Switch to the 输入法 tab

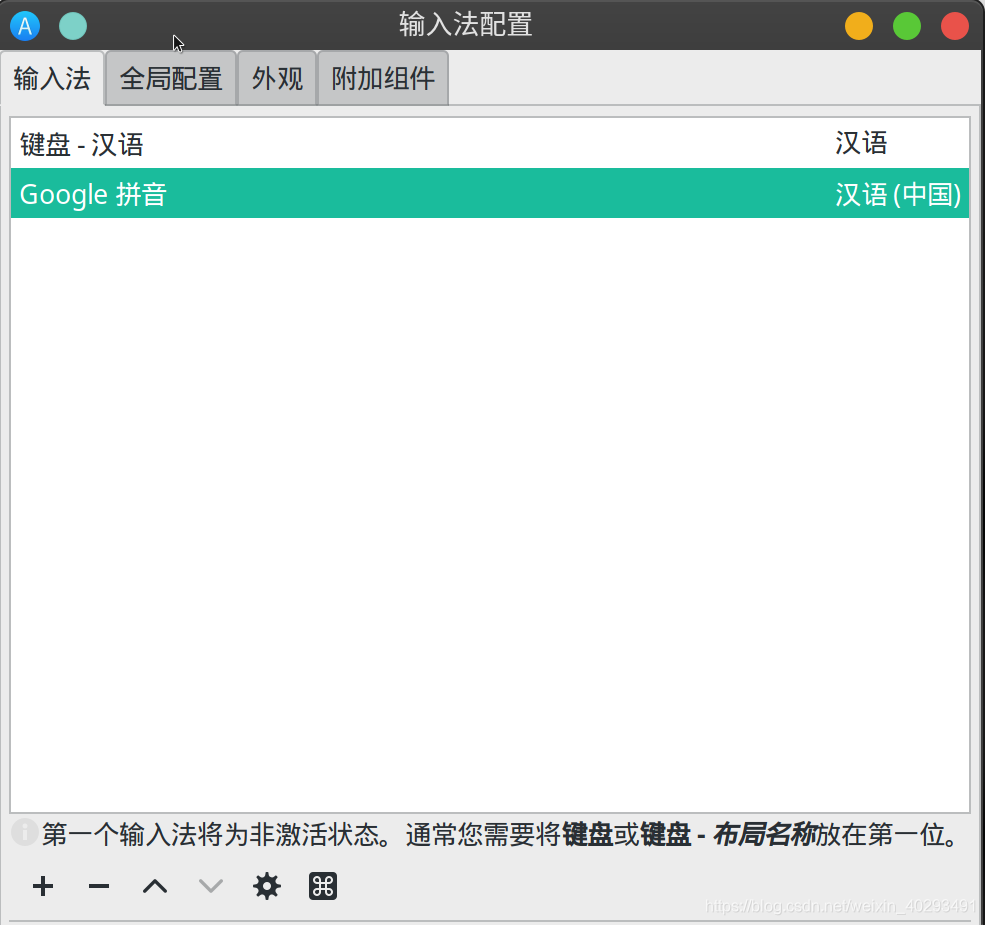(x=52, y=79)
